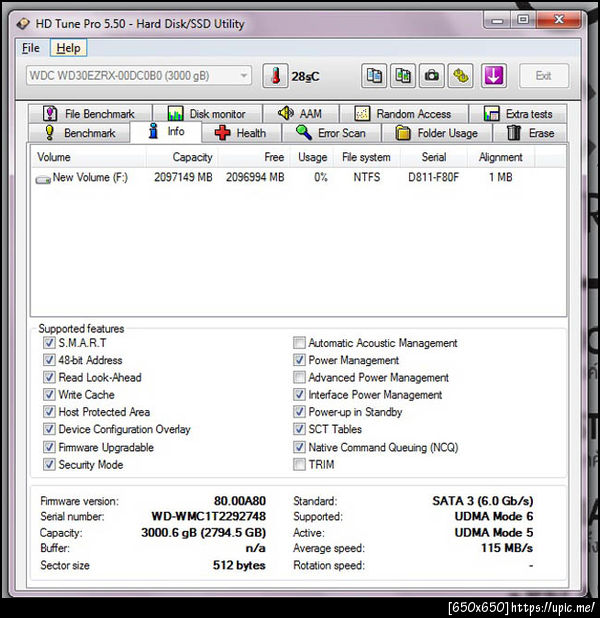Toggle Device Configuration Overlay checkbox
The height and width of the screenshot is (618, 600).
tap(49, 429)
